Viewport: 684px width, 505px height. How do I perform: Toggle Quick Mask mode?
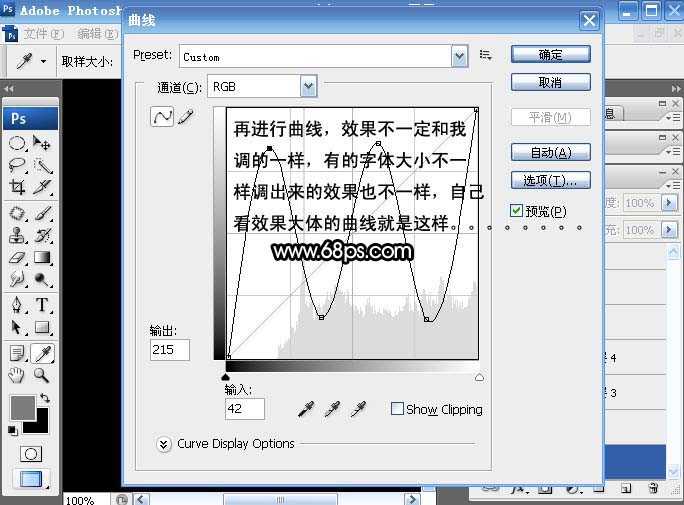(31, 454)
